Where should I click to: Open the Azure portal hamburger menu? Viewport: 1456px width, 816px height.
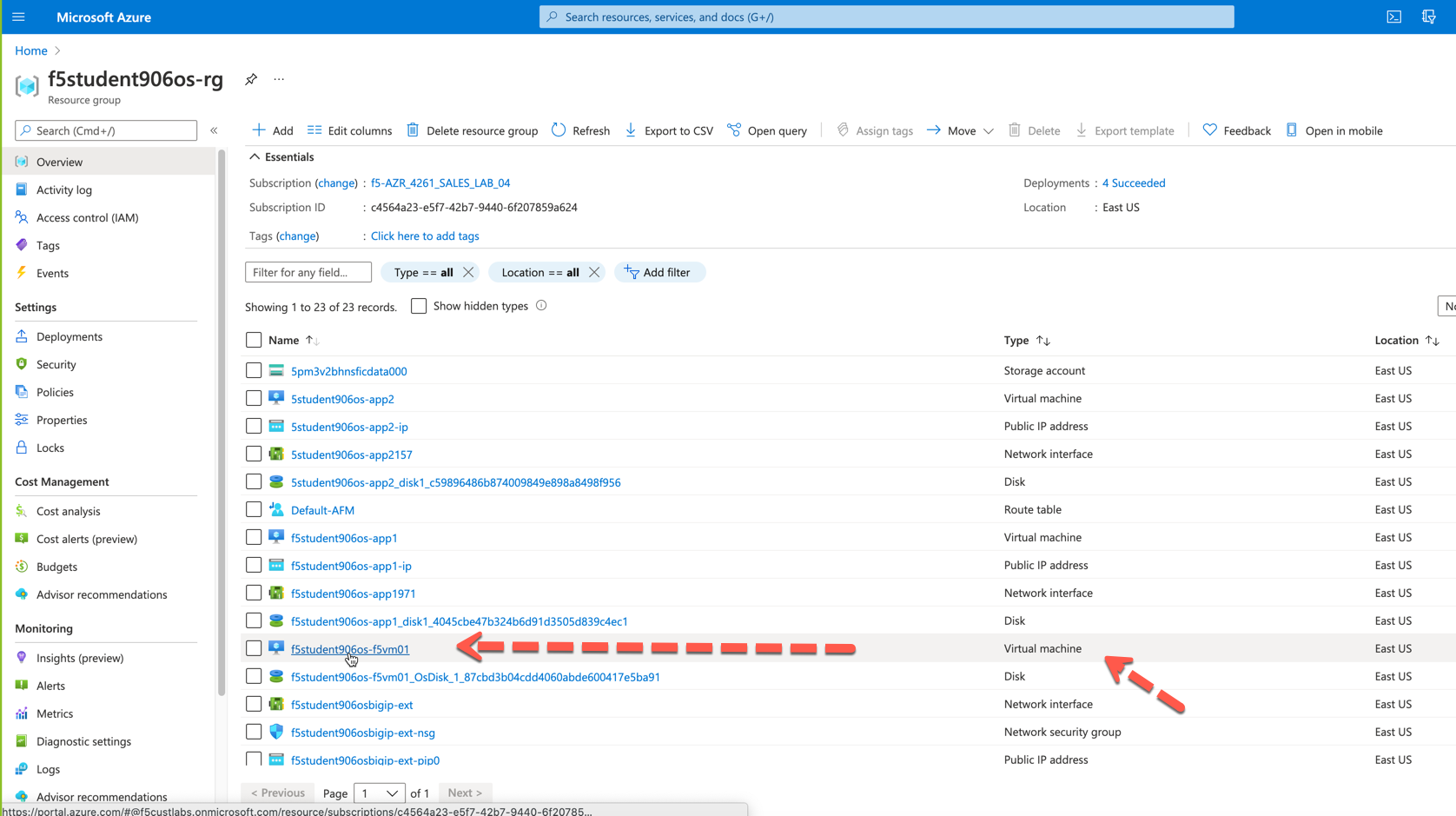tap(18, 17)
